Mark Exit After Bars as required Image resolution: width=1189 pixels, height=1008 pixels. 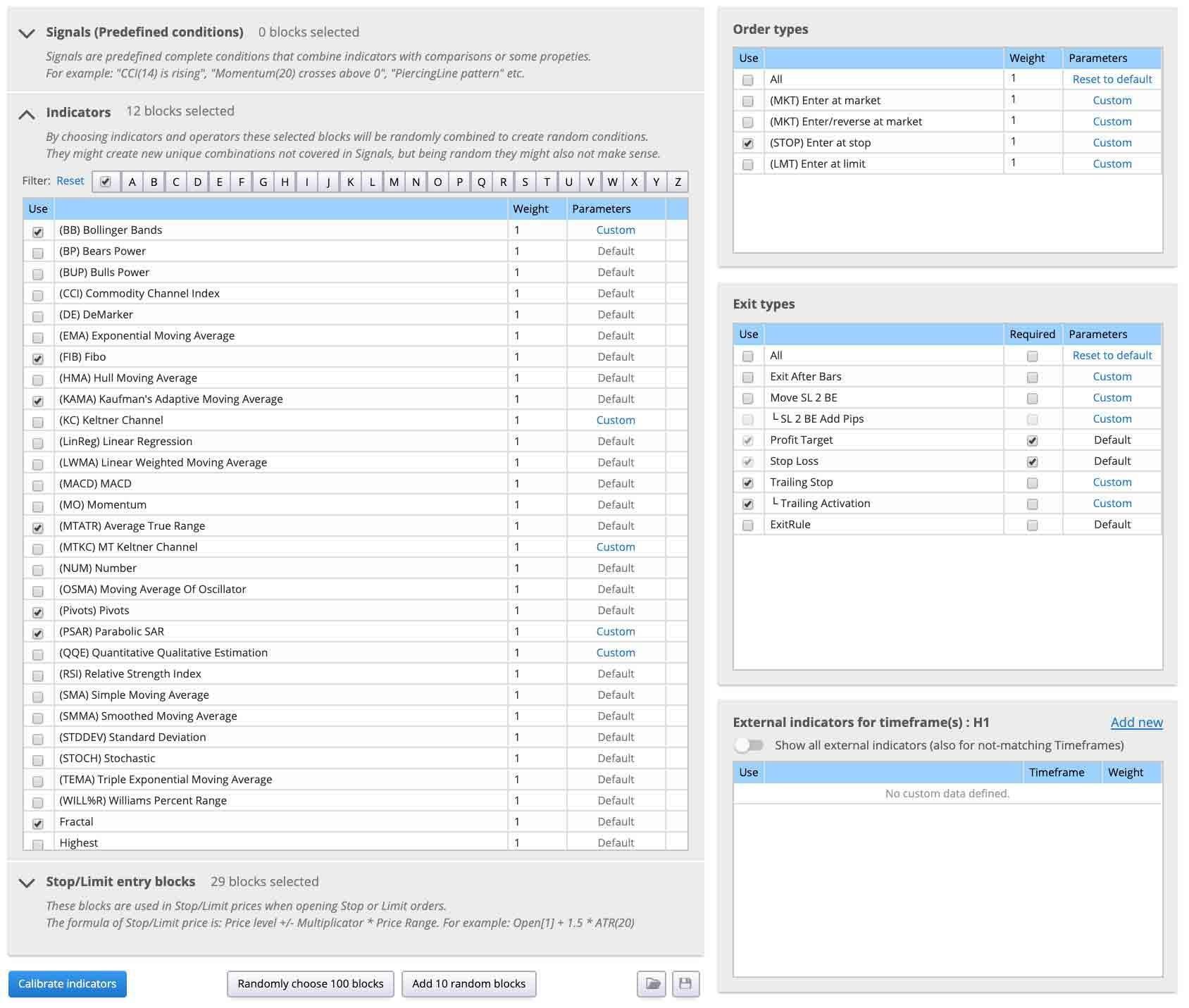coord(1033,378)
